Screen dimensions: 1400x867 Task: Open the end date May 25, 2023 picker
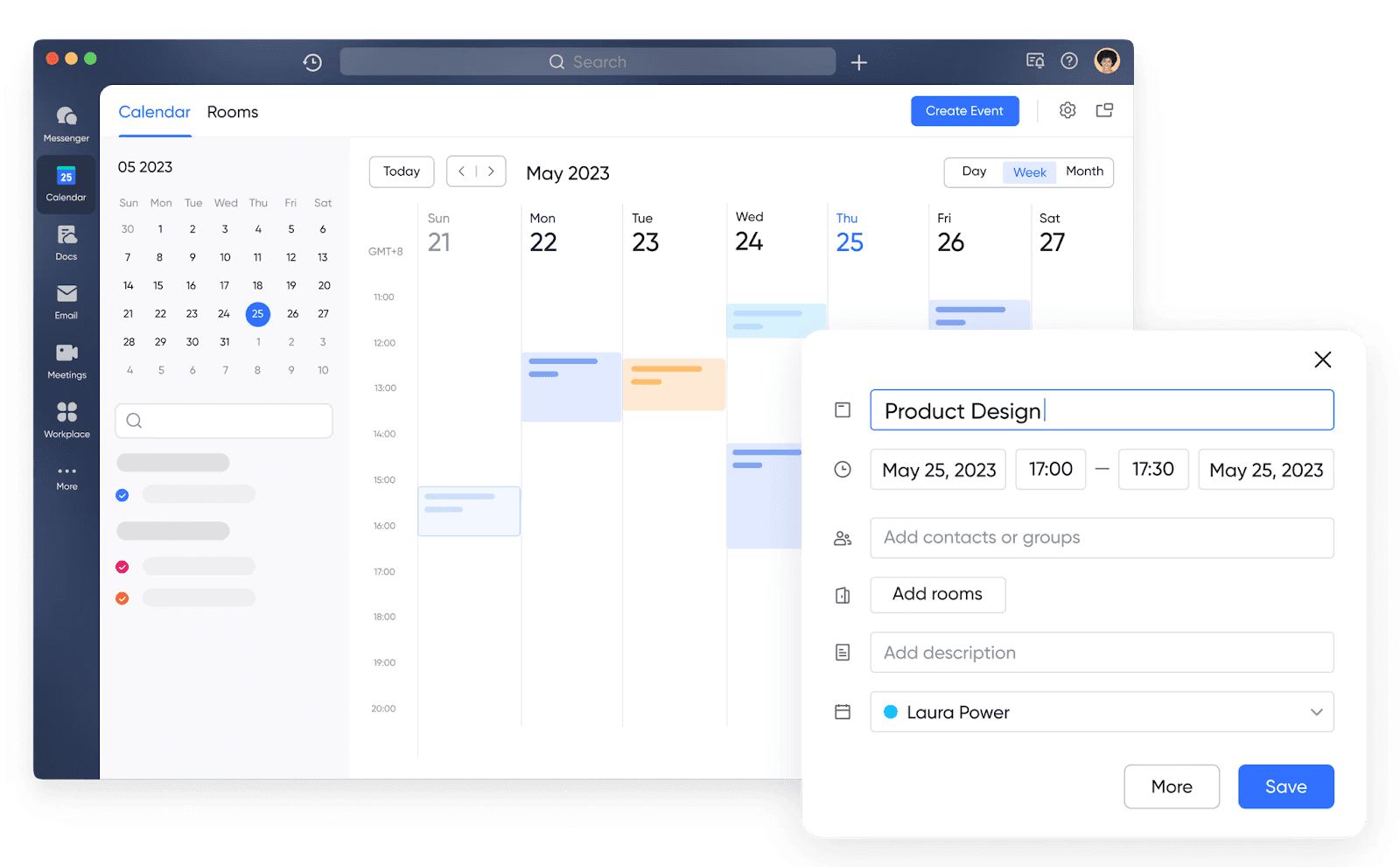click(1266, 470)
